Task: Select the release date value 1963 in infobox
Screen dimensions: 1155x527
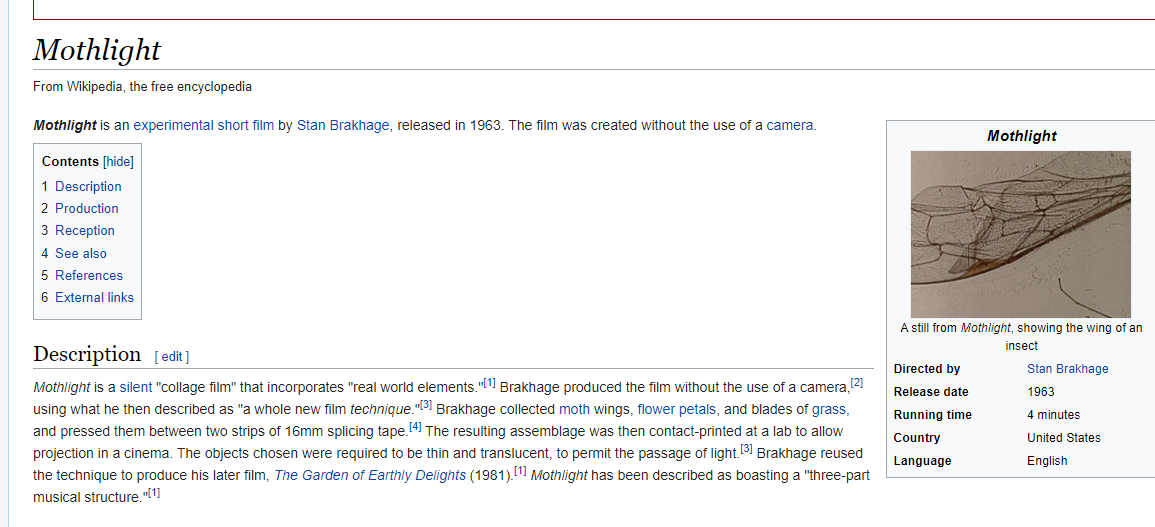Action: pos(1041,391)
